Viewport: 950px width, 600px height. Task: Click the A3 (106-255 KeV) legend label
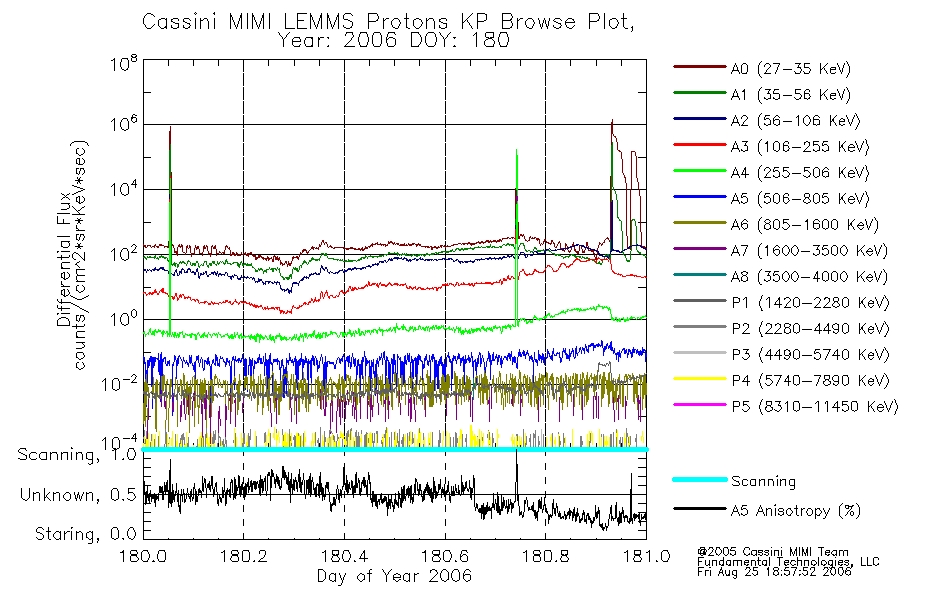point(800,147)
